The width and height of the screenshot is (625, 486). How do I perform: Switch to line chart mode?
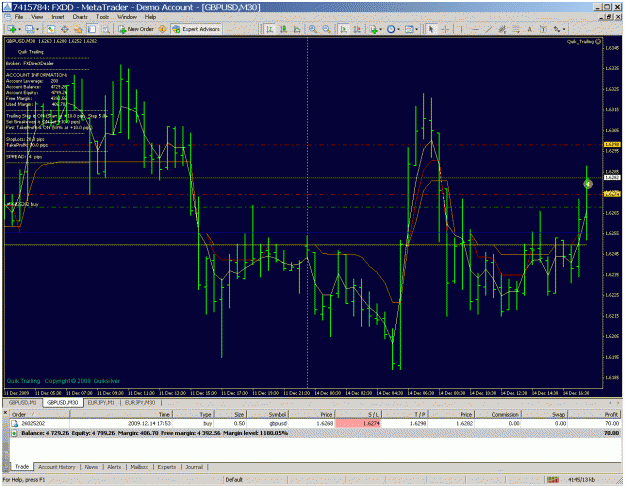[297, 29]
